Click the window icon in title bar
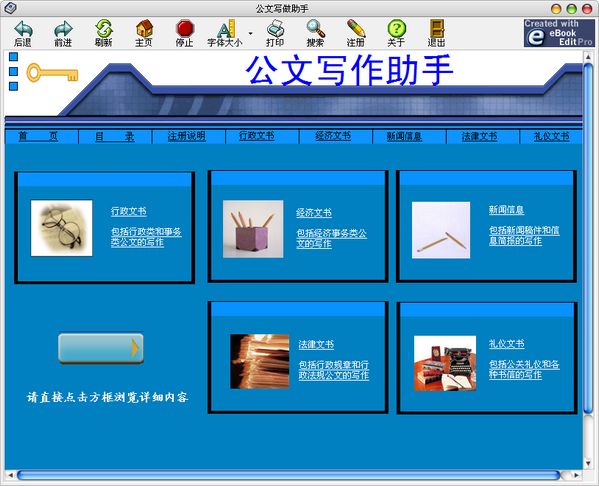The height and width of the screenshot is (486, 599). coord(10,8)
